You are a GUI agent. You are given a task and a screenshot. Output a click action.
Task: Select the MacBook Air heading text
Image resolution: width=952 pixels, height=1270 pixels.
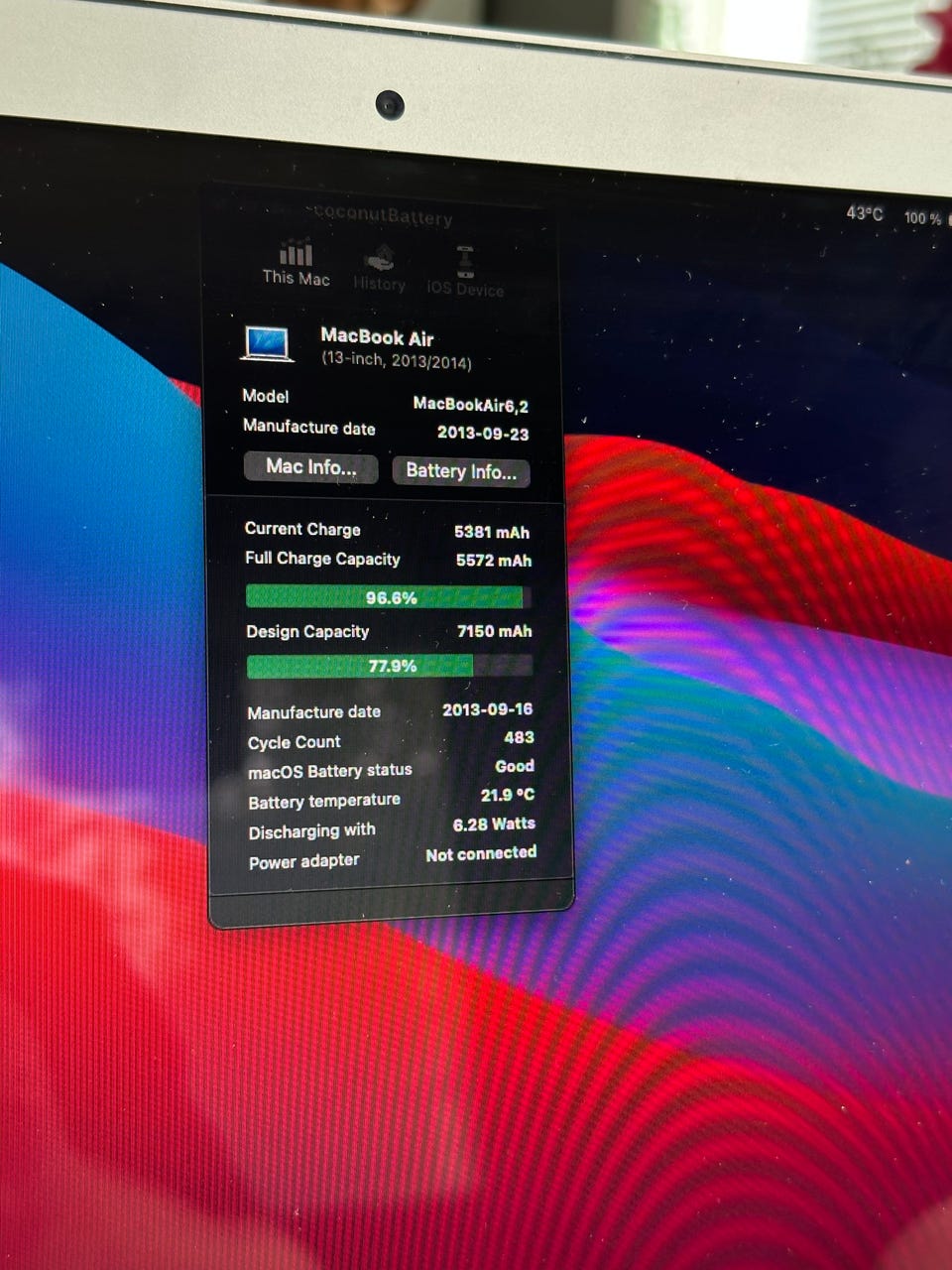377,337
